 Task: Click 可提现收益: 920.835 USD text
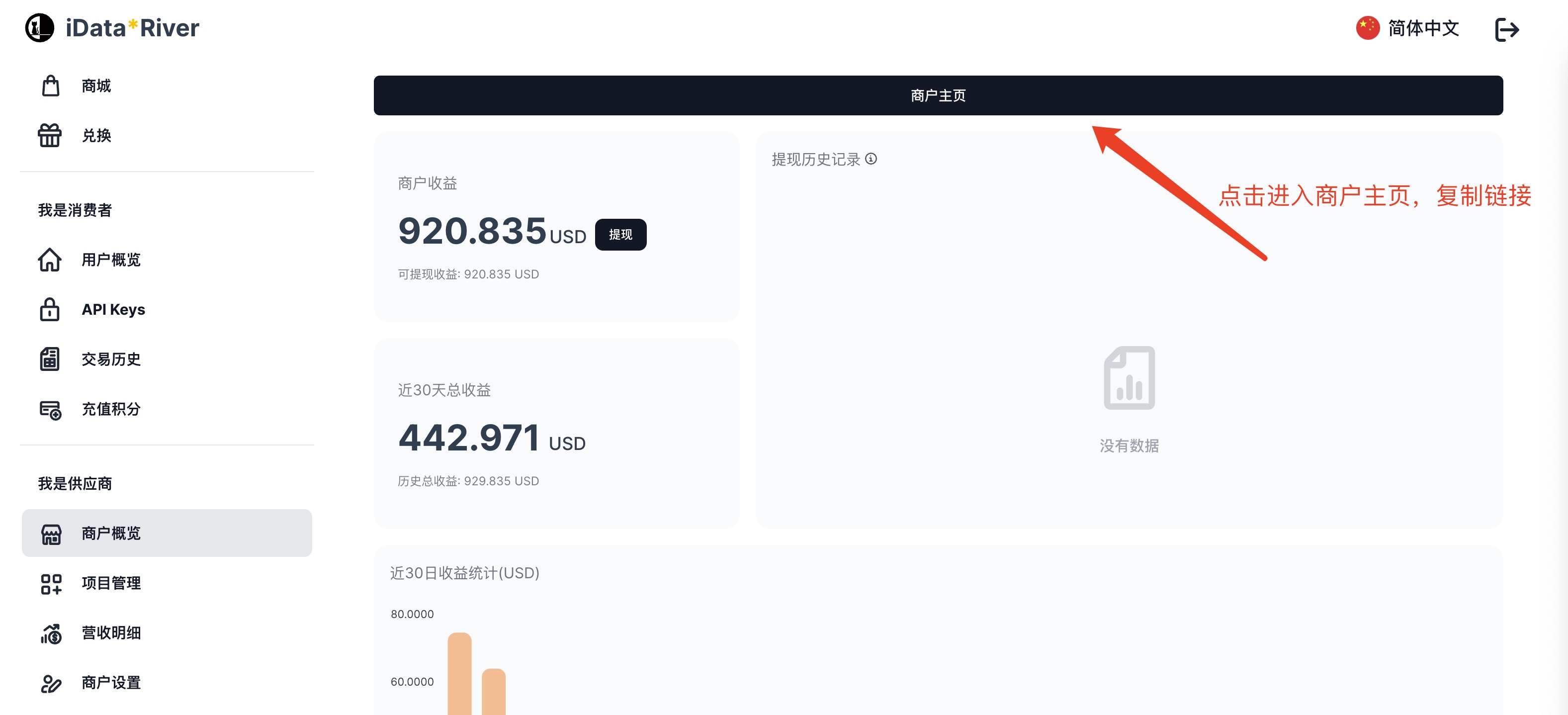pyautogui.click(x=468, y=274)
